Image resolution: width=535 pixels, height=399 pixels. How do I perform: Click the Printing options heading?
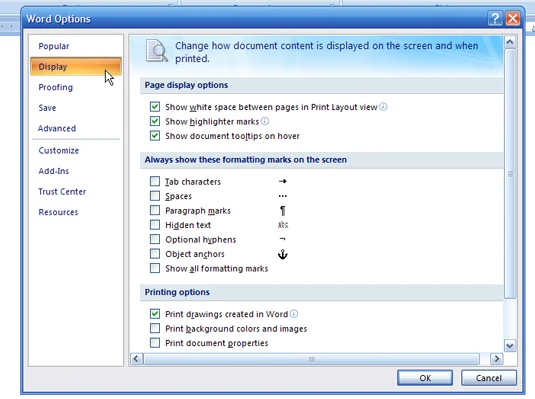(x=177, y=292)
